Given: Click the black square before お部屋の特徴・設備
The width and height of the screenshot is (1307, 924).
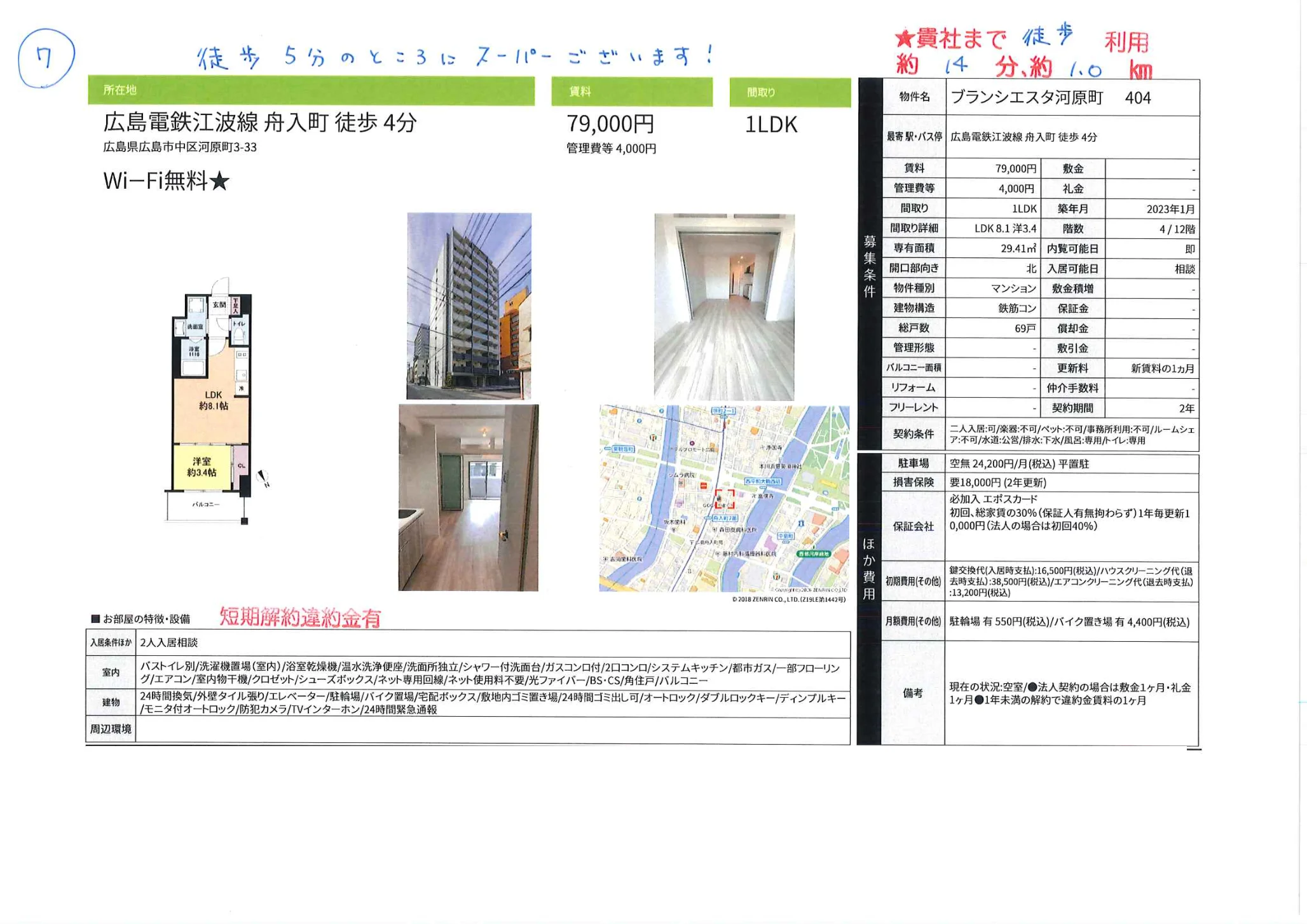Looking at the screenshot, I should click(x=95, y=618).
